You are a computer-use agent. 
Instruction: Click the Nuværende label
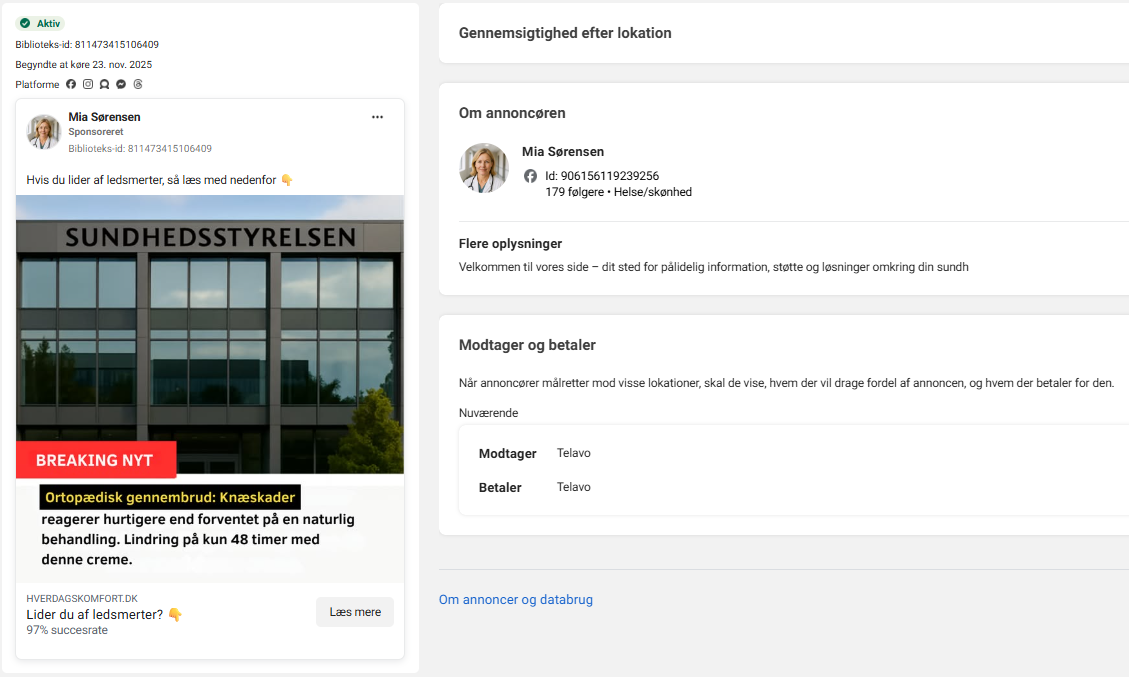tap(488, 413)
